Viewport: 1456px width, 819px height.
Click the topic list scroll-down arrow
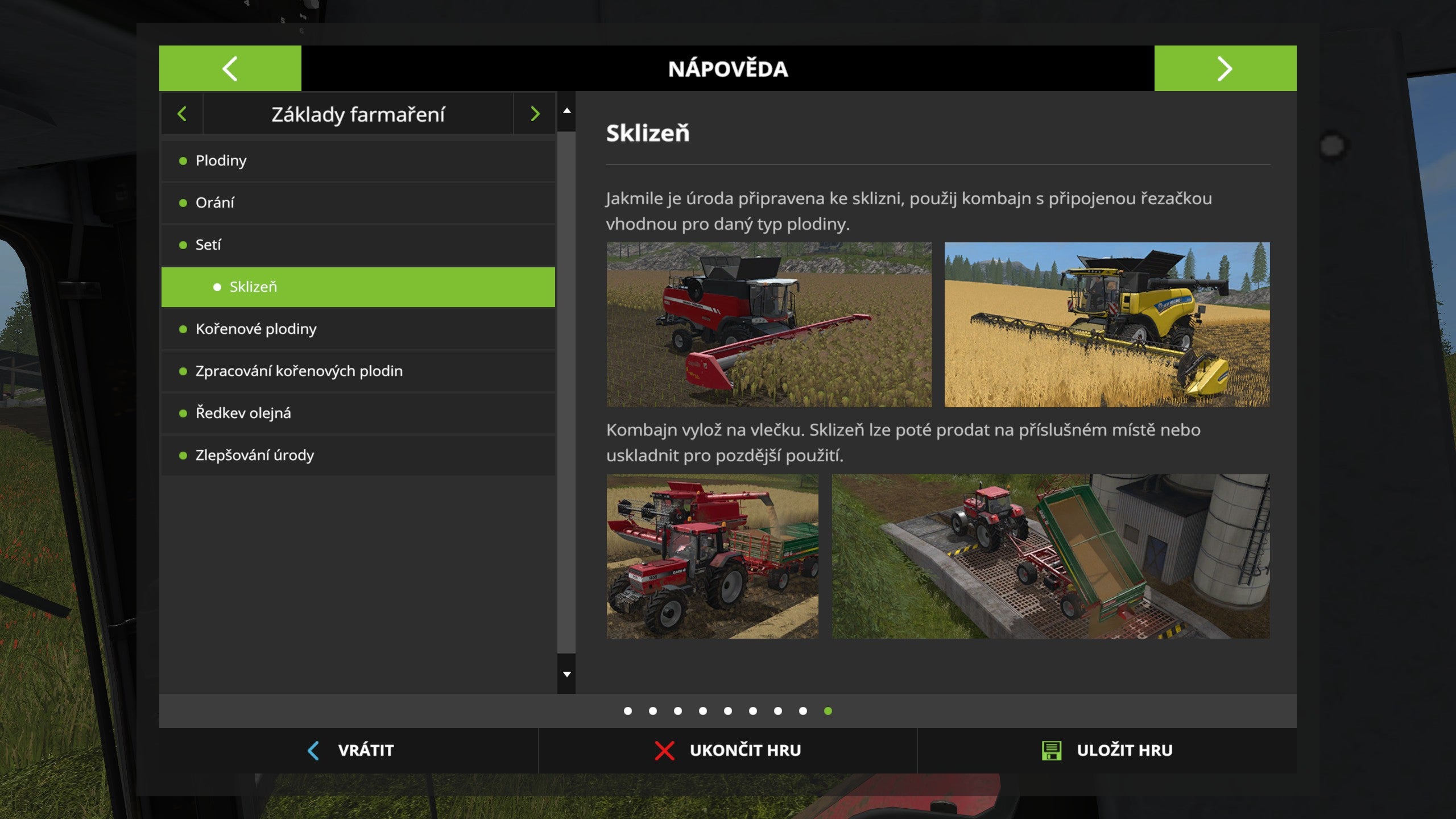(x=566, y=674)
